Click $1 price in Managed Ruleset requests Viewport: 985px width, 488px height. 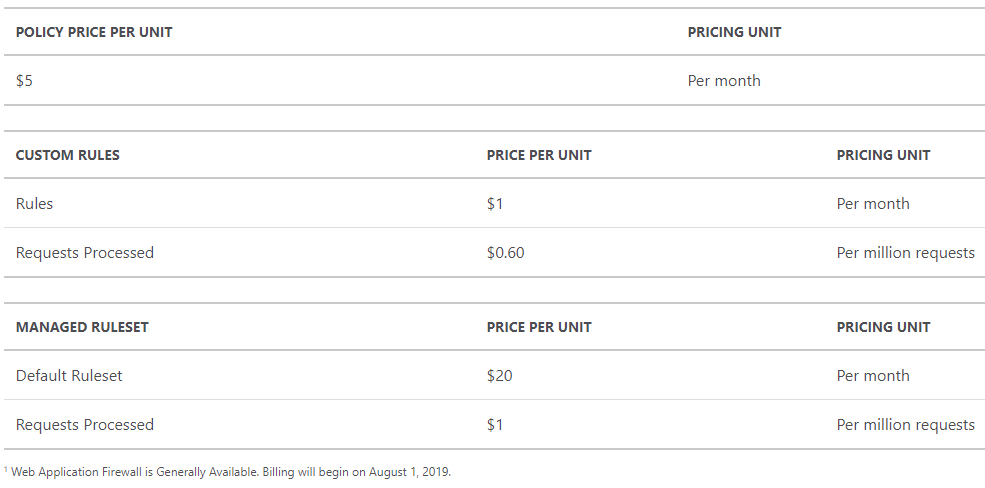[494, 425]
